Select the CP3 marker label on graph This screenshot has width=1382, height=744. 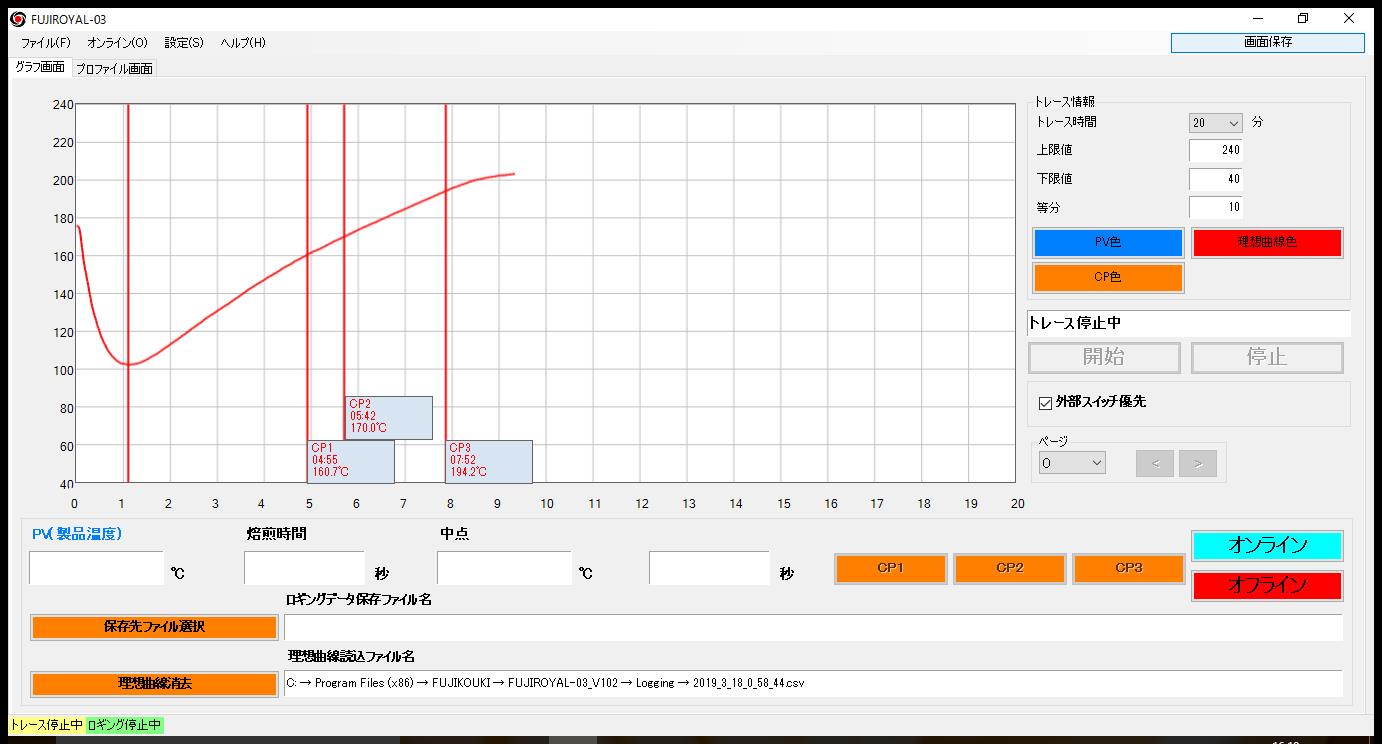coord(488,461)
